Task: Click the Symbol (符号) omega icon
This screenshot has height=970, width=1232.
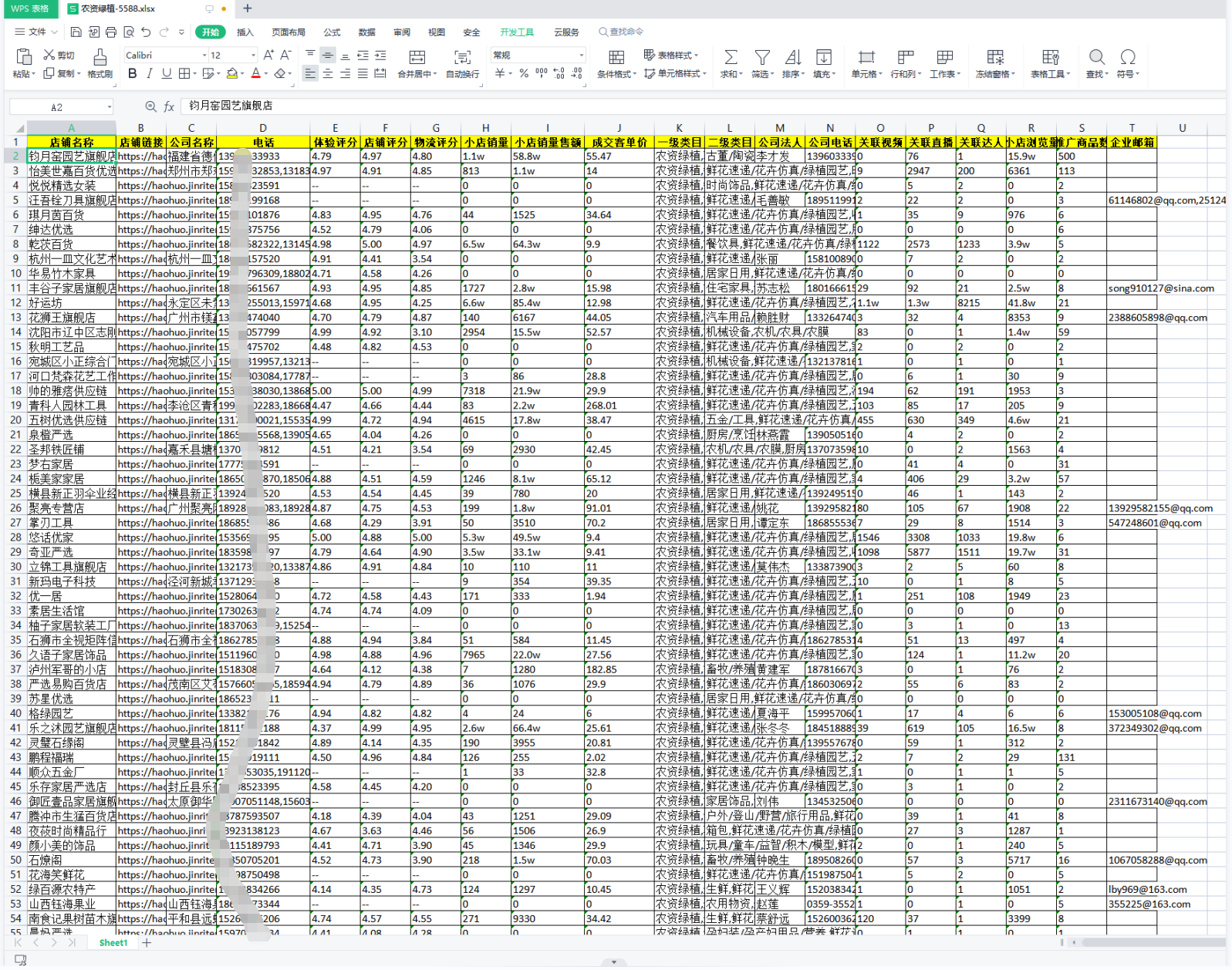Action: point(1128,58)
